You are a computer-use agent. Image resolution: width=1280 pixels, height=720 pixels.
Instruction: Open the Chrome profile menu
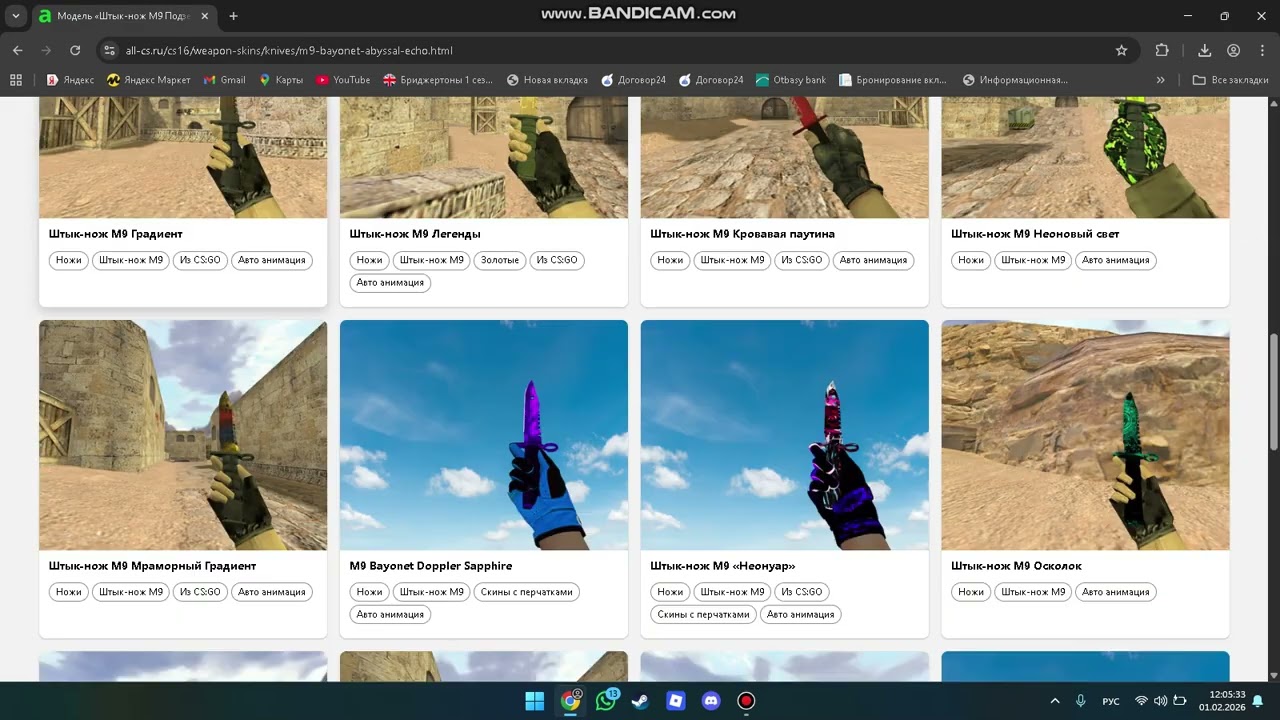click(x=1234, y=50)
